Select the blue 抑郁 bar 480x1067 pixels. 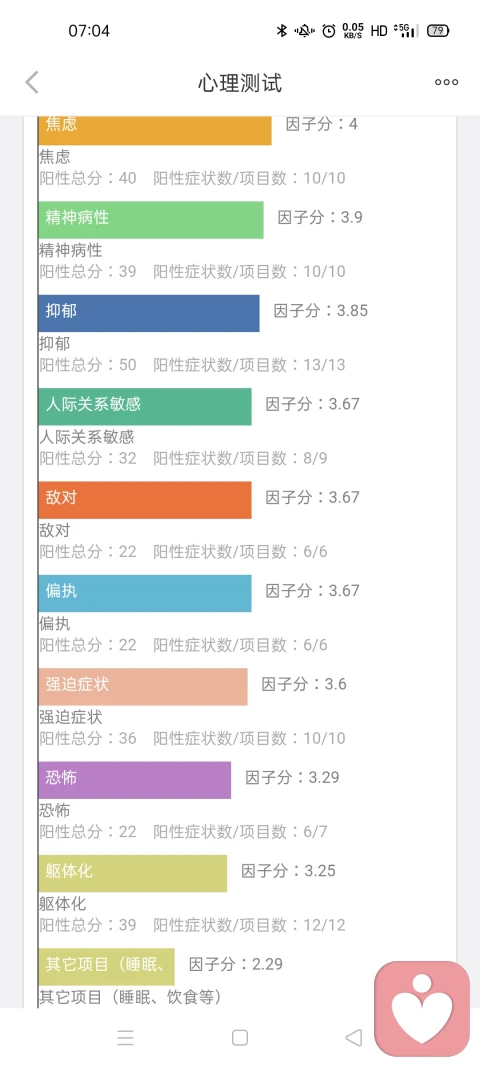click(x=148, y=313)
